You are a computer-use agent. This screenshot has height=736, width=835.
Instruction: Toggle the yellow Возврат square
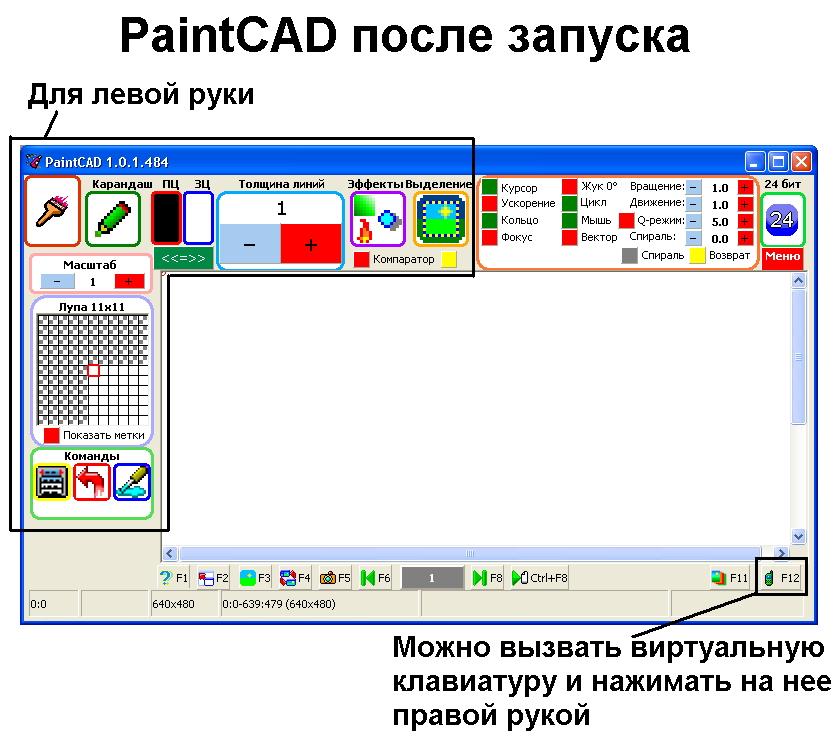697,256
